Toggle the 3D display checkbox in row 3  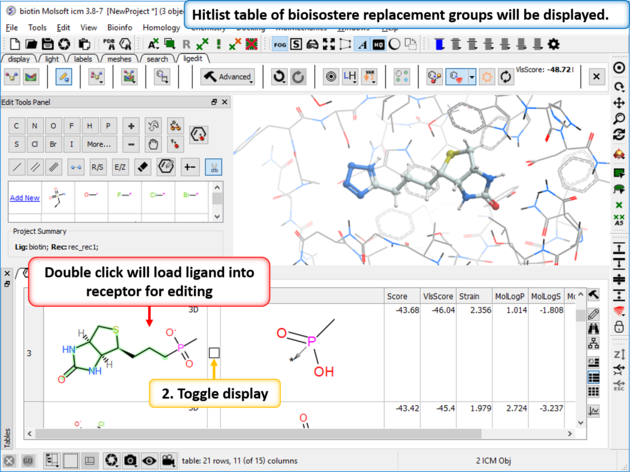pos(214,353)
